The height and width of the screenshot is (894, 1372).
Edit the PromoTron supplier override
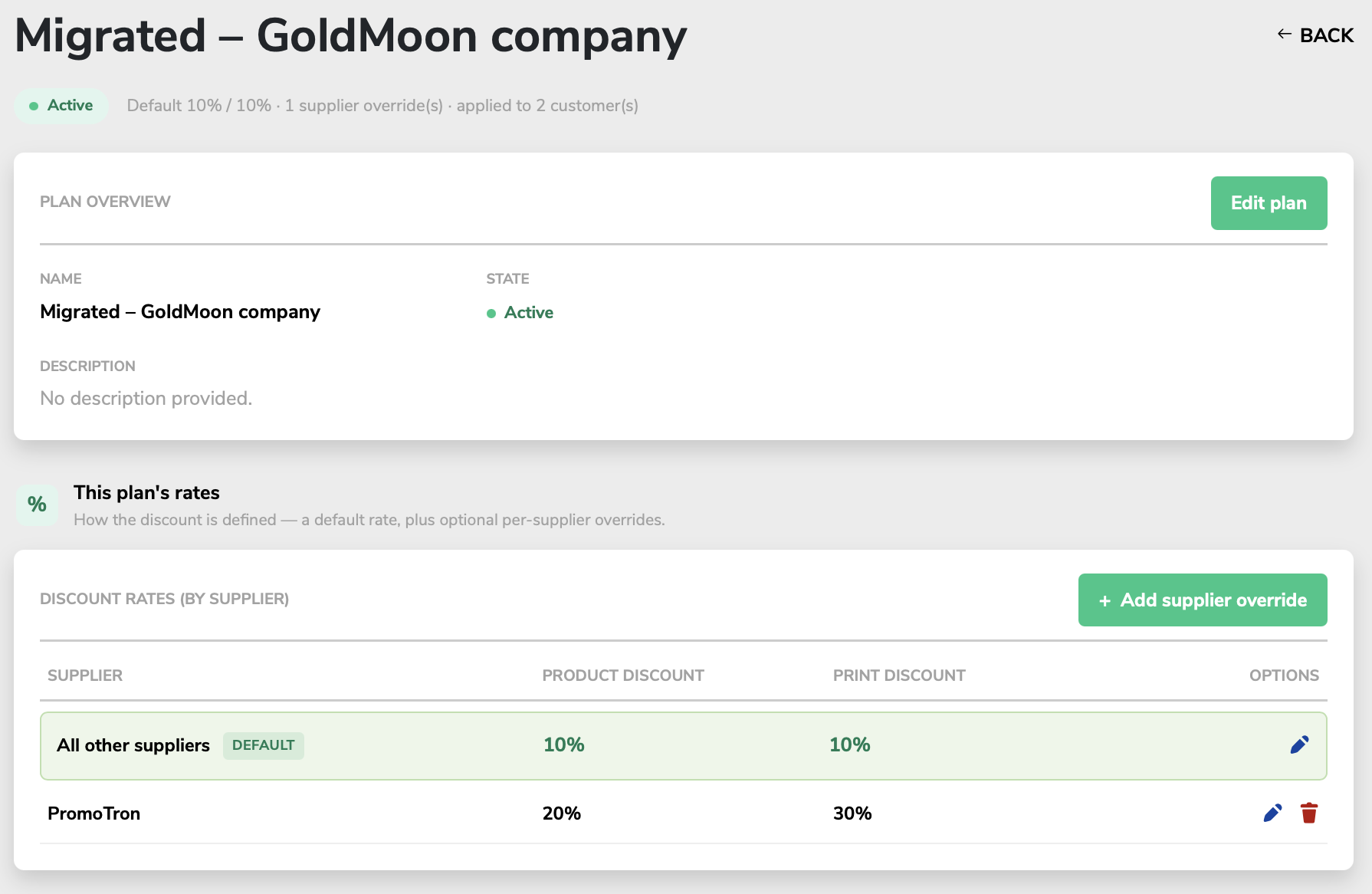1272,813
